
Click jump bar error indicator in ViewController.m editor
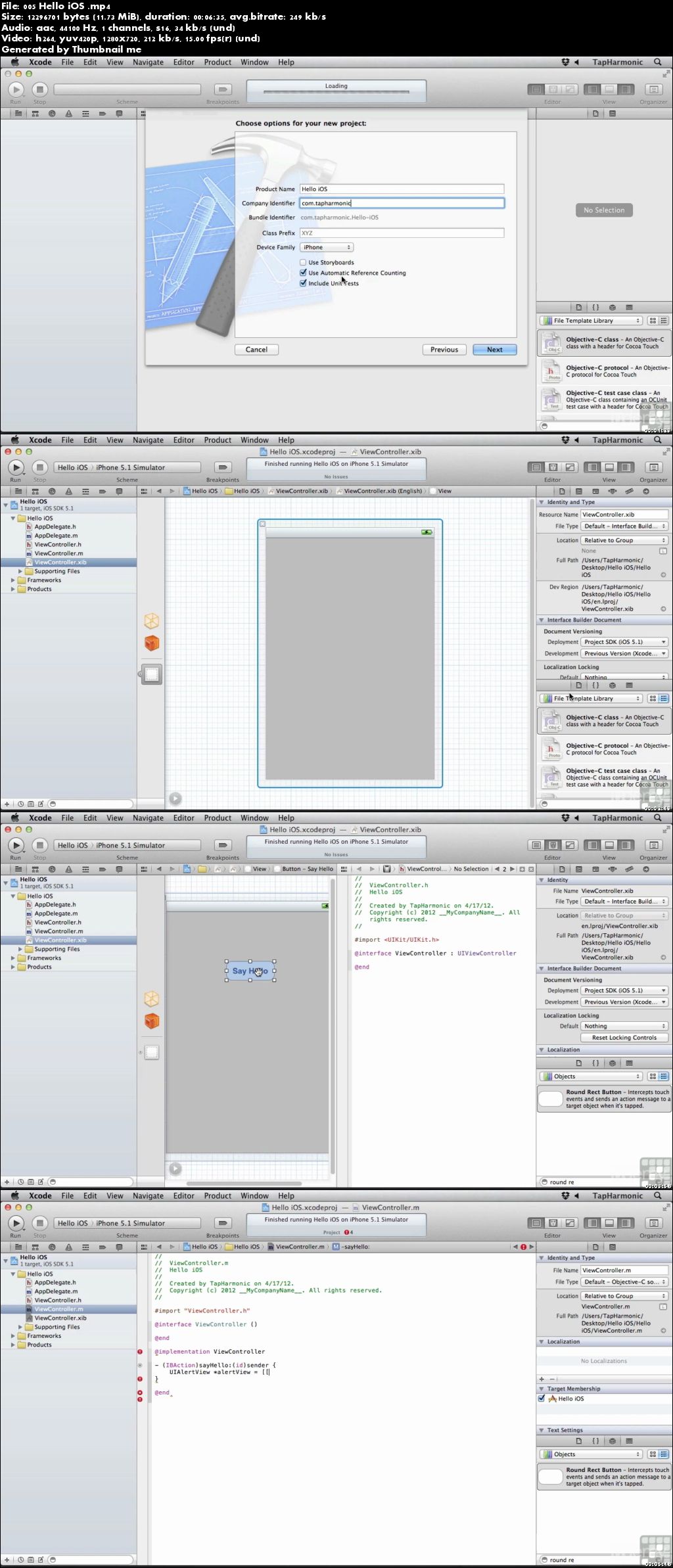coord(523,1247)
